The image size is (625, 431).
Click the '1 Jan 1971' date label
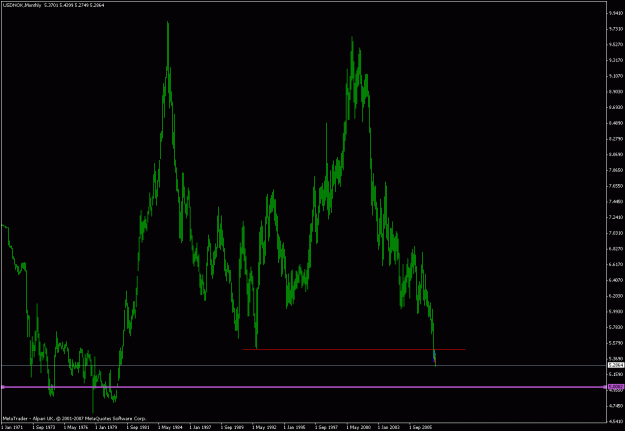point(12,427)
